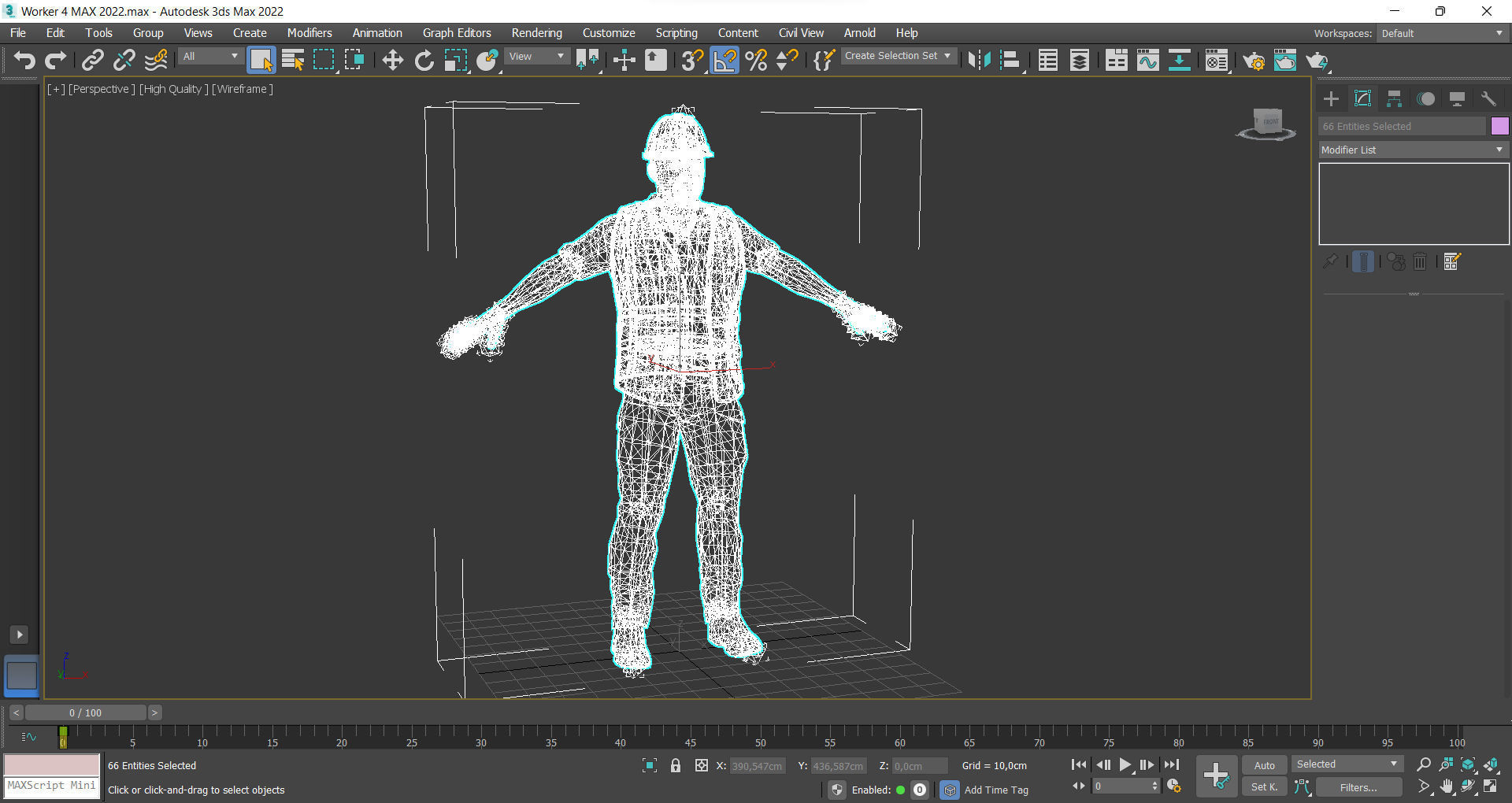Click Add Time Tag
Image resolution: width=1512 pixels, height=803 pixels.
[996, 790]
